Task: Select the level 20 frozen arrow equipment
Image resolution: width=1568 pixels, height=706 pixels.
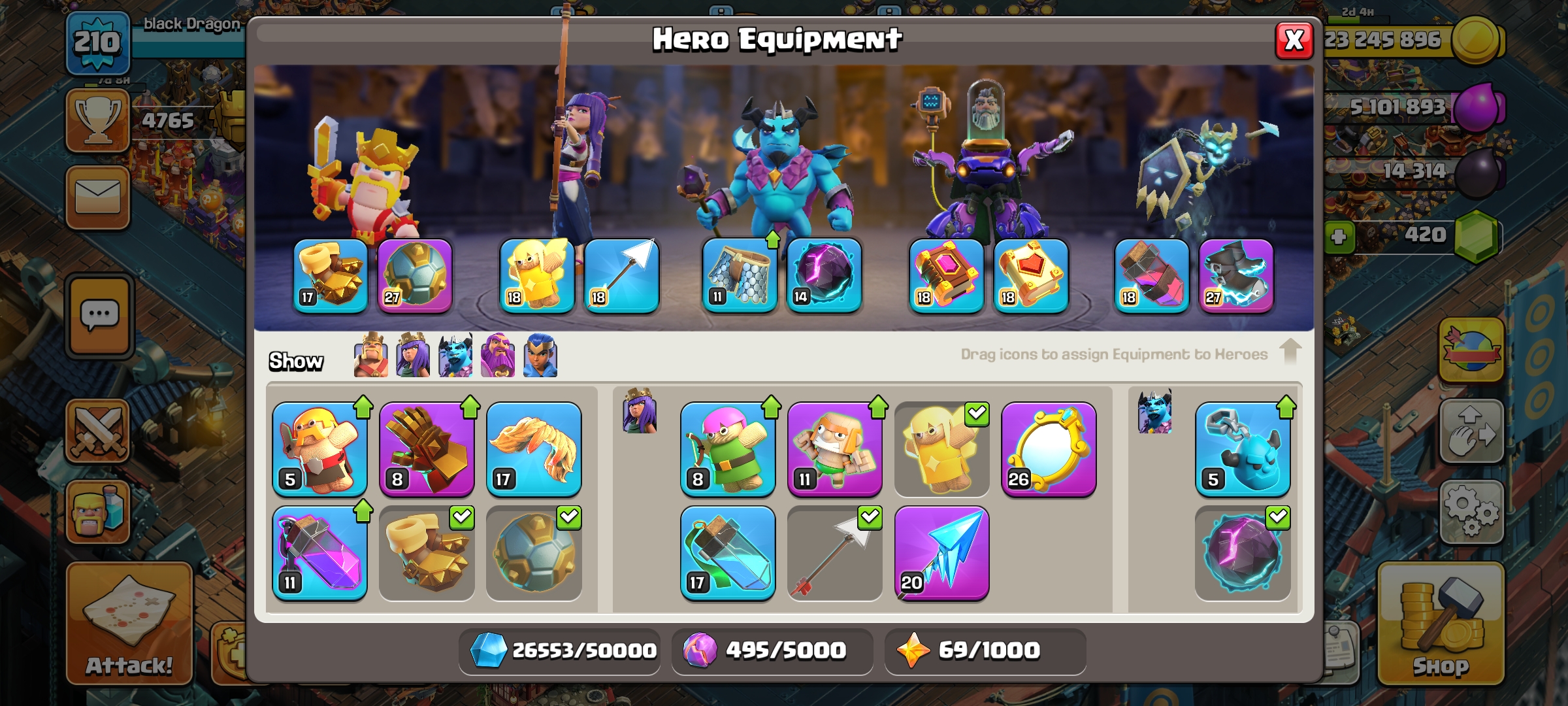Action: point(941,553)
